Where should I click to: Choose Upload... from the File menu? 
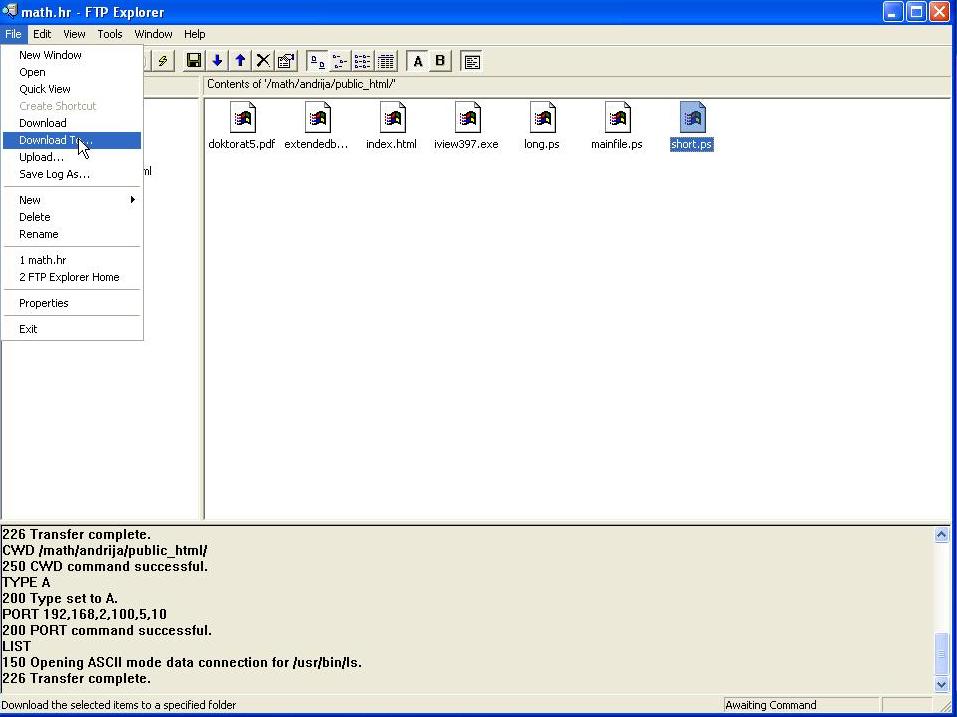click(x=72, y=157)
